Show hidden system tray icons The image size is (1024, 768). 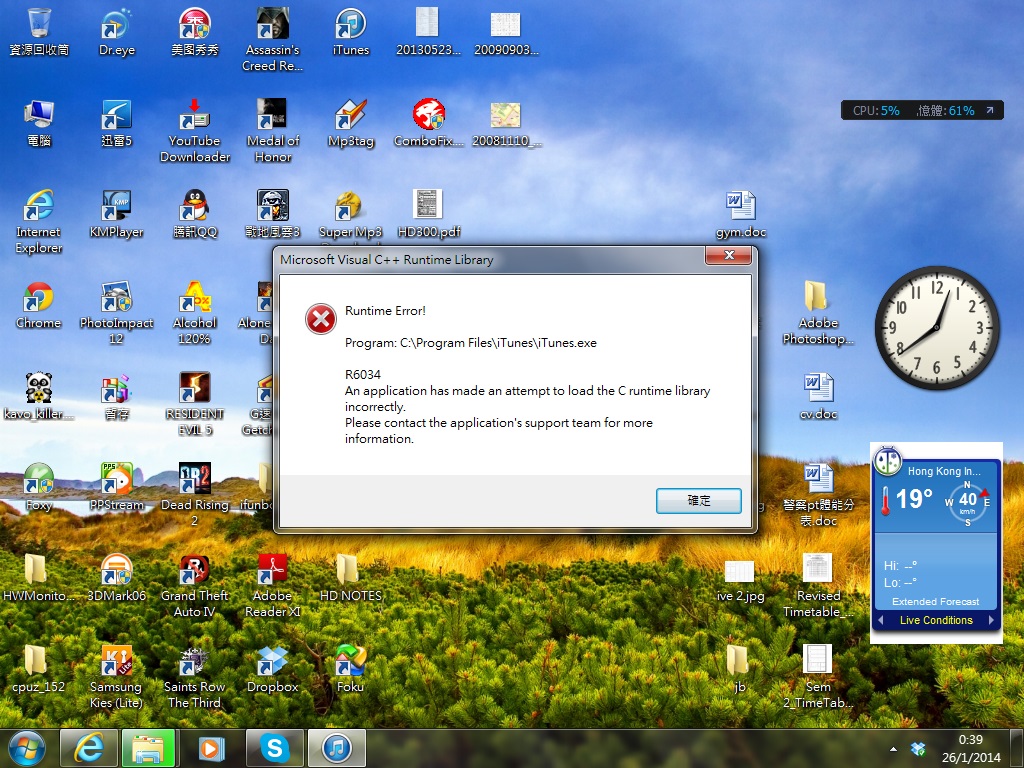(x=893, y=749)
